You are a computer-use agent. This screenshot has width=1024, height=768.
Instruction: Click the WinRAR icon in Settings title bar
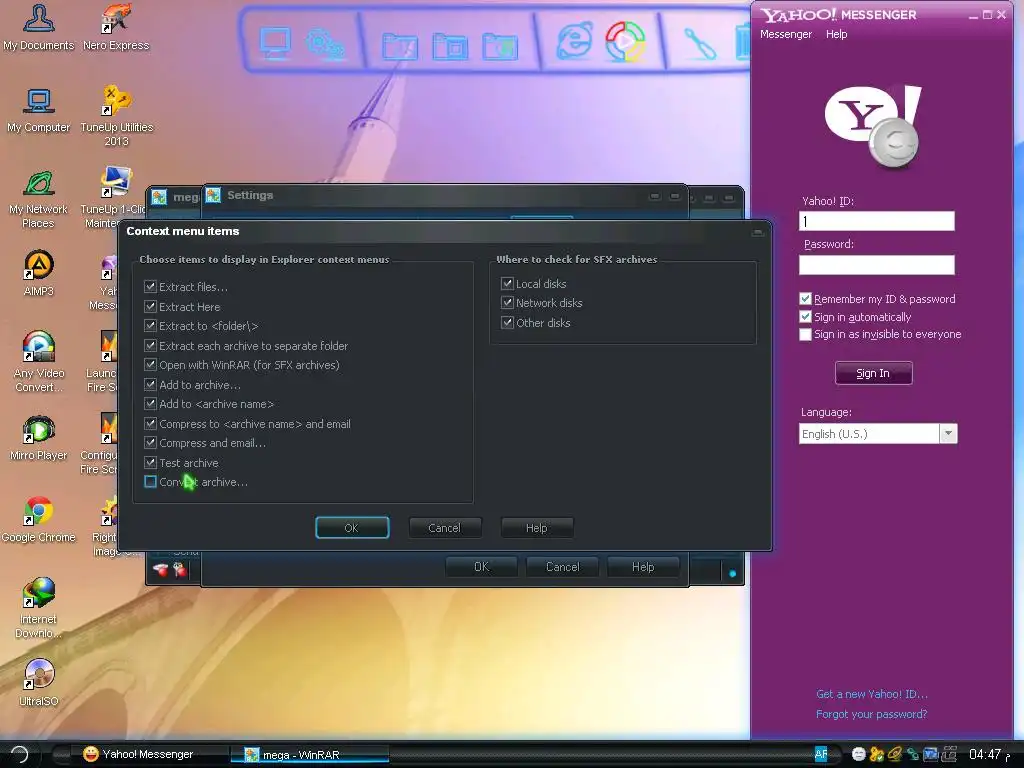[213, 195]
